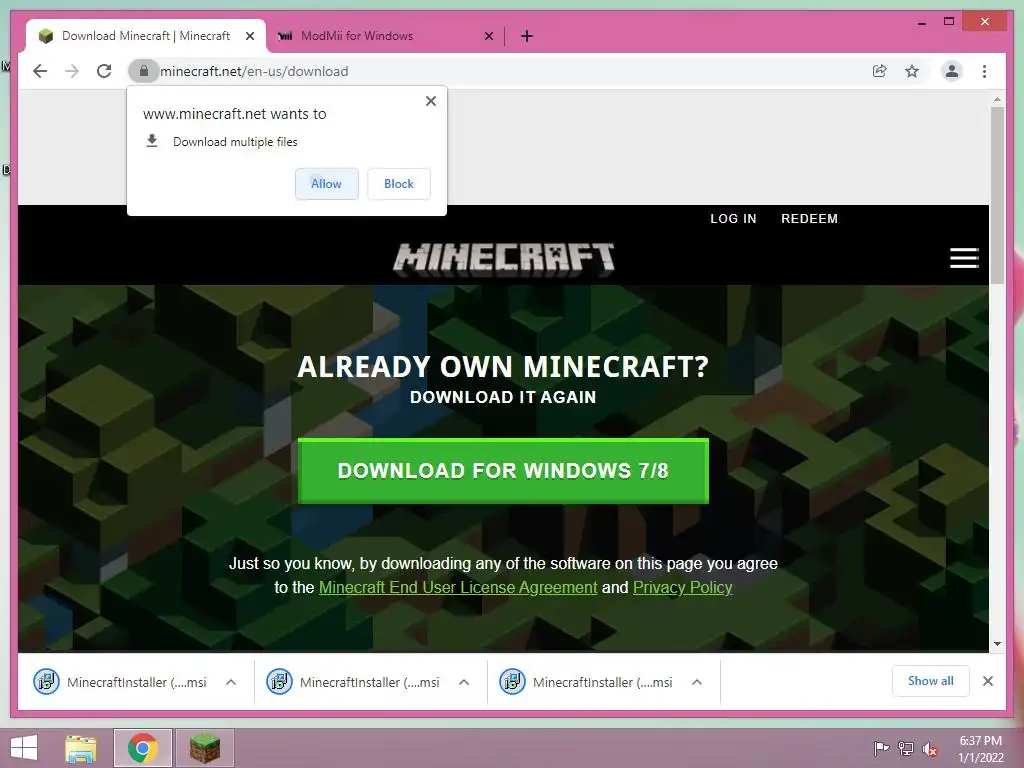Maximize the Chrome window

tap(949, 22)
